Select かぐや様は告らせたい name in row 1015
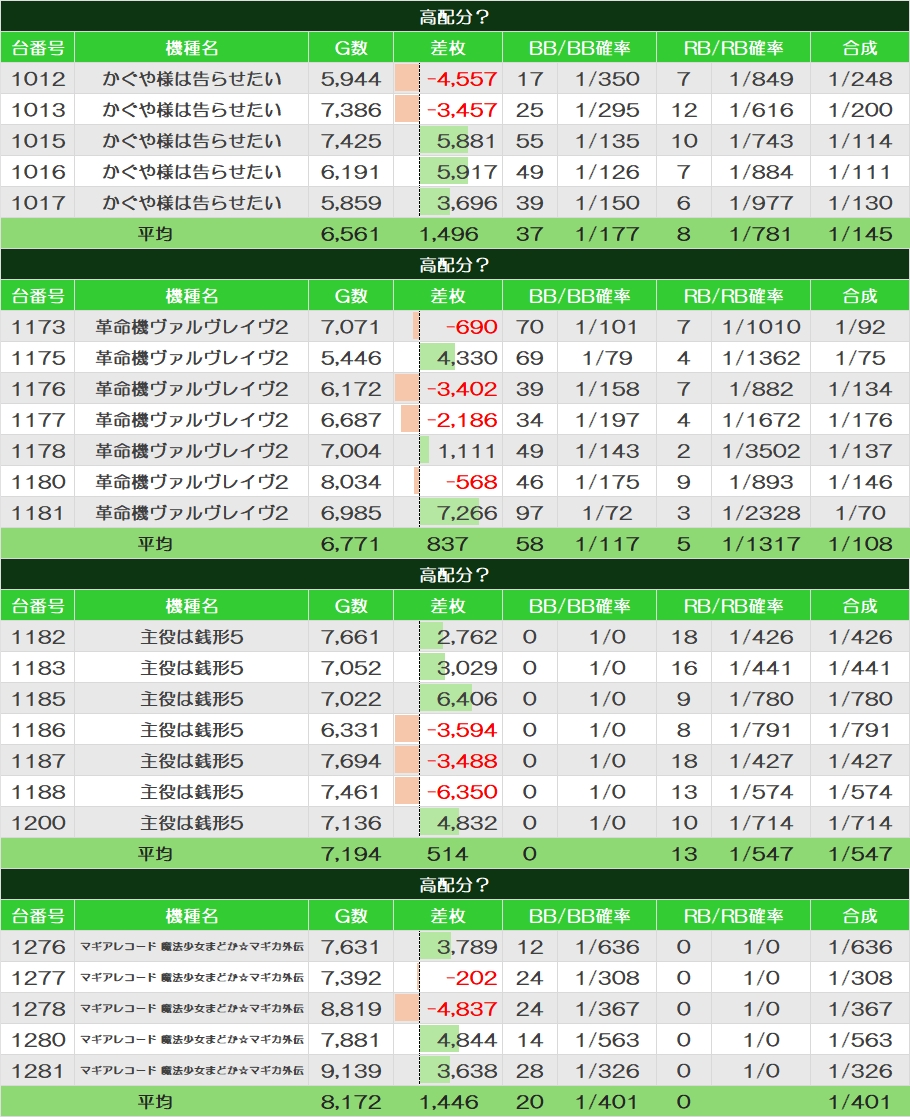This screenshot has width=910, height=1117. click(192, 141)
